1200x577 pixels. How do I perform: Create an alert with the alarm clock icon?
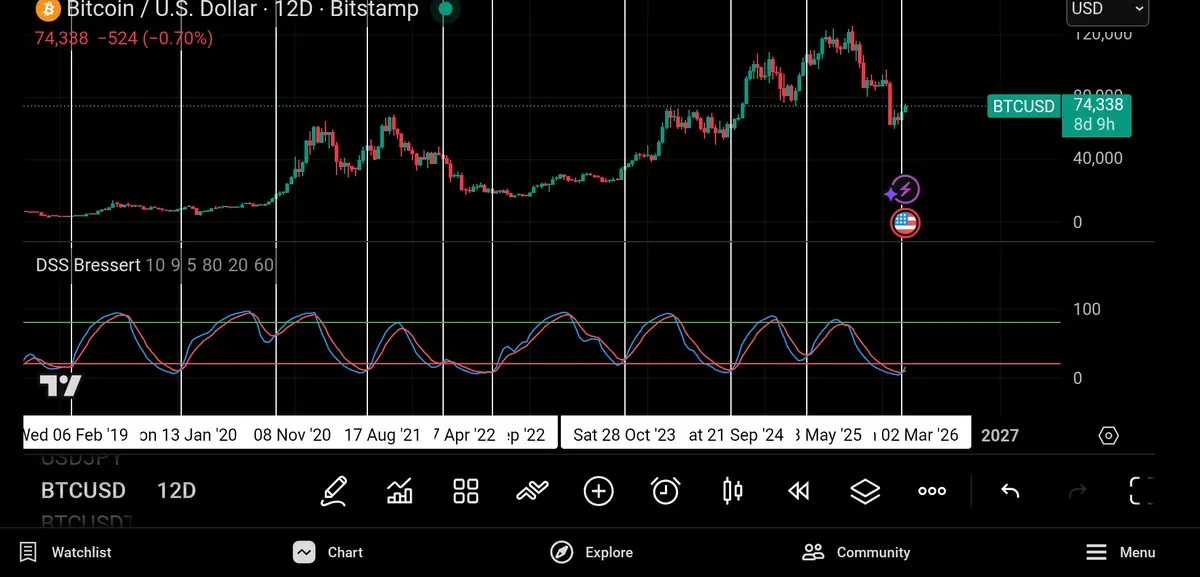(666, 490)
